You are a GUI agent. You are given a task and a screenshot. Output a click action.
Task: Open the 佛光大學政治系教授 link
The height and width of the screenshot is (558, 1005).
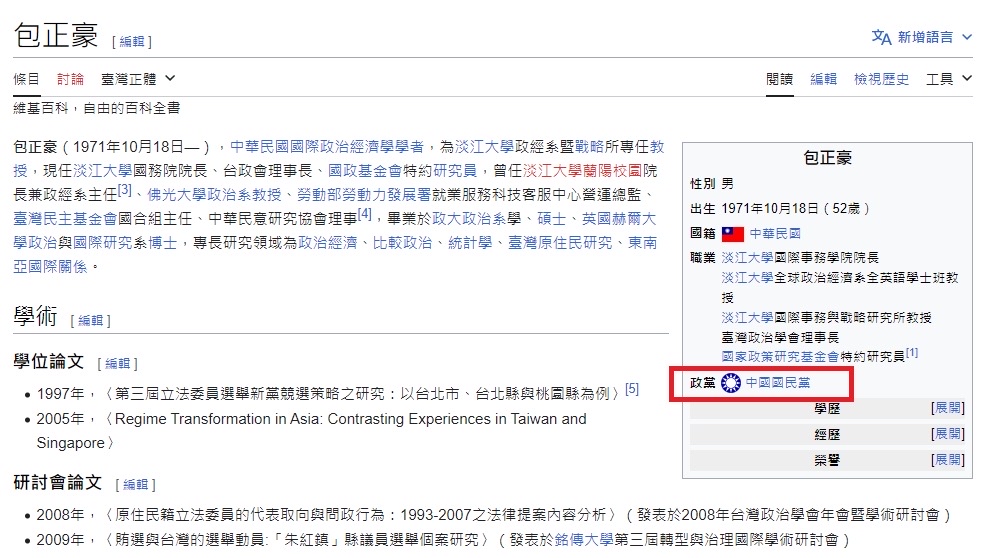[214, 195]
